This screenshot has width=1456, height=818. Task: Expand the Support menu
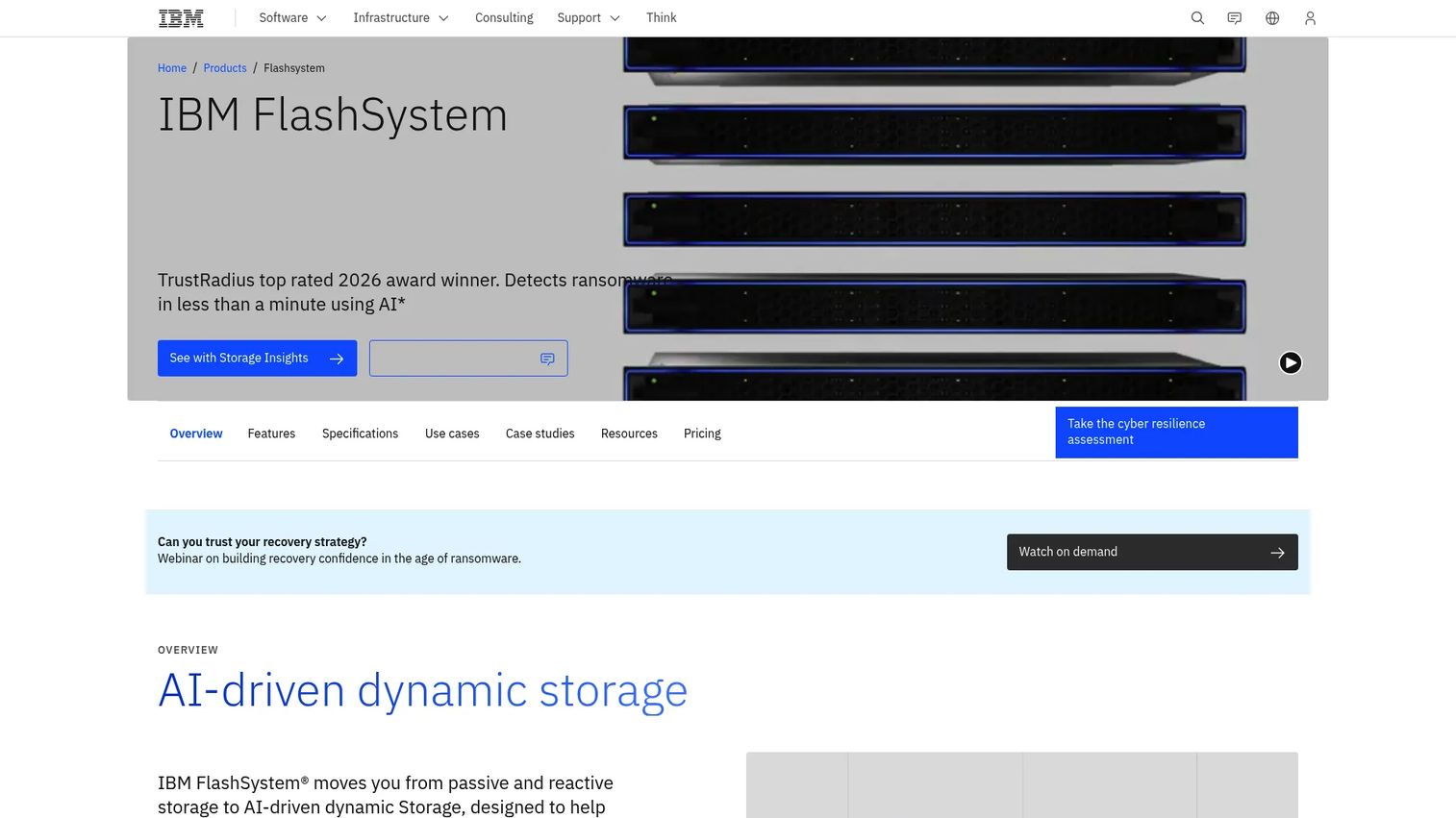[589, 18]
